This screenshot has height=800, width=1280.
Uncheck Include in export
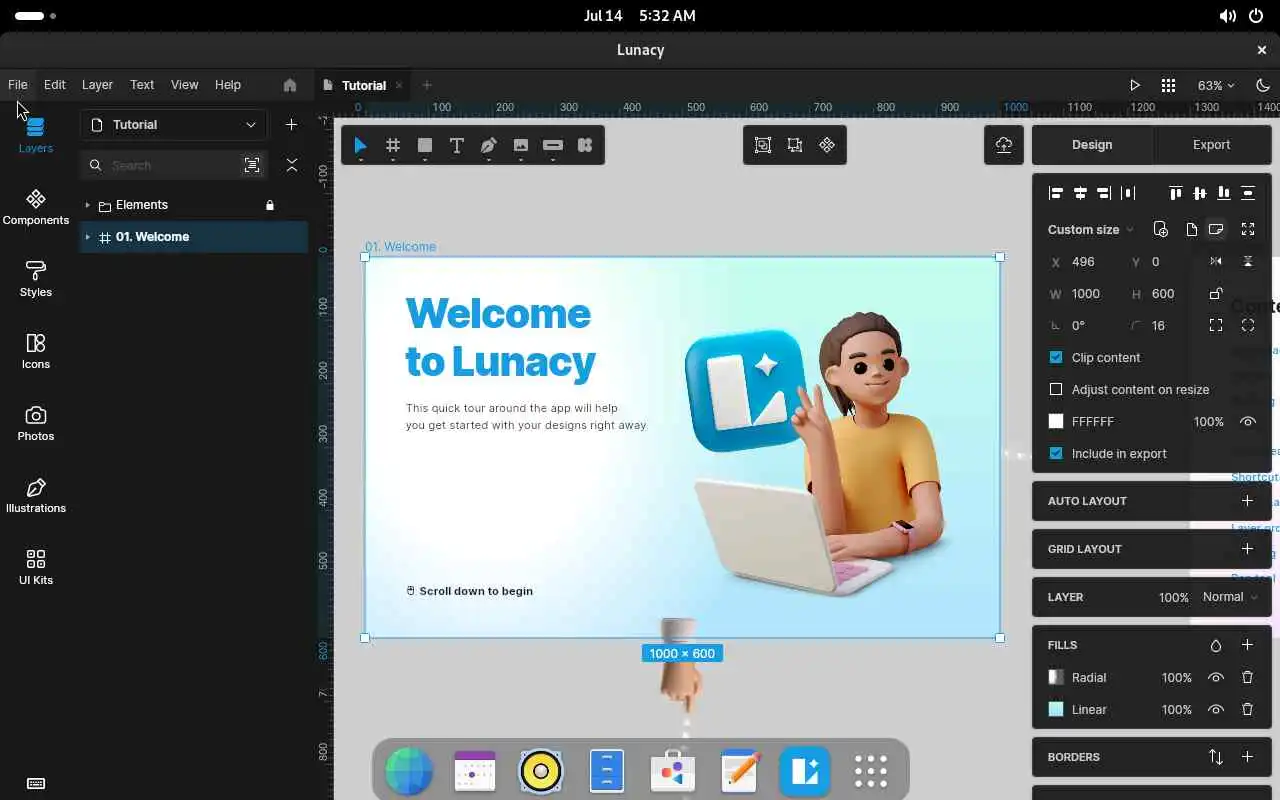coord(1056,453)
